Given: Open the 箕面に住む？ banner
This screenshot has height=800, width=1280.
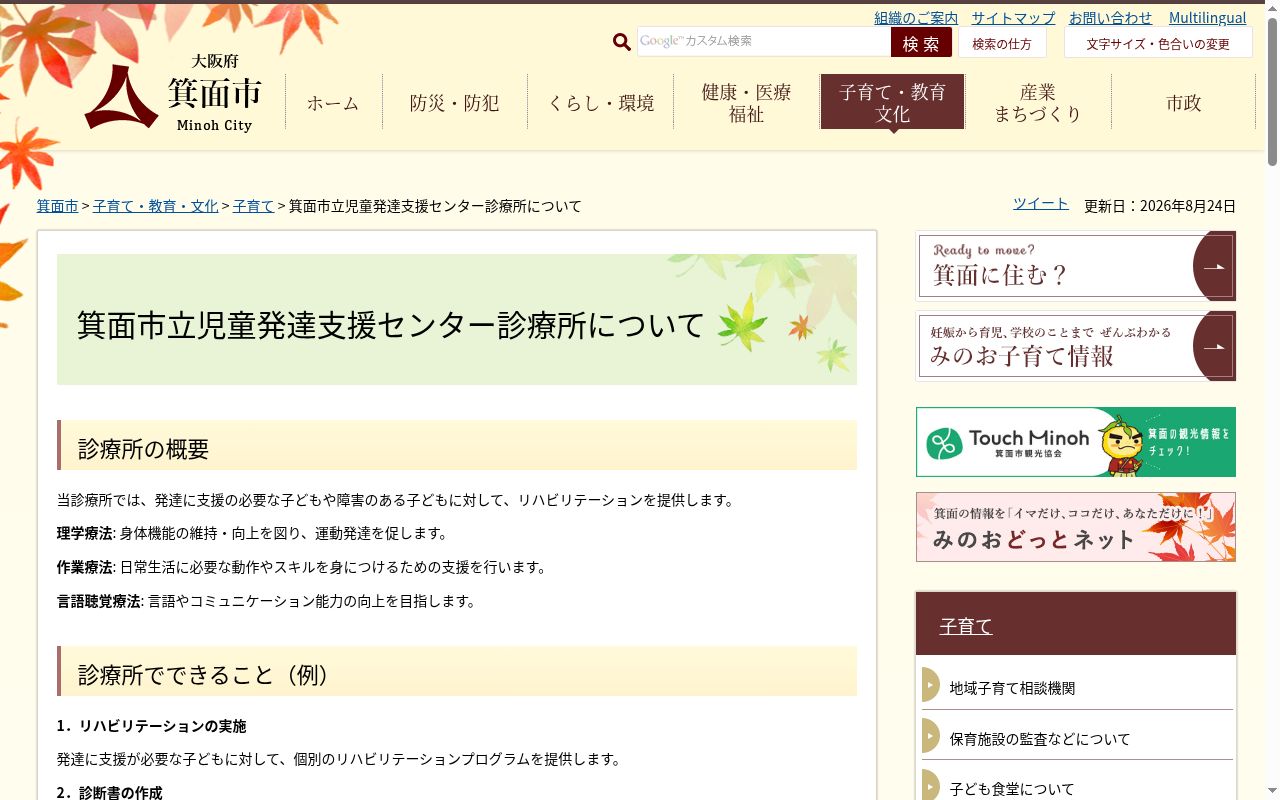Looking at the screenshot, I should pos(1076,266).
